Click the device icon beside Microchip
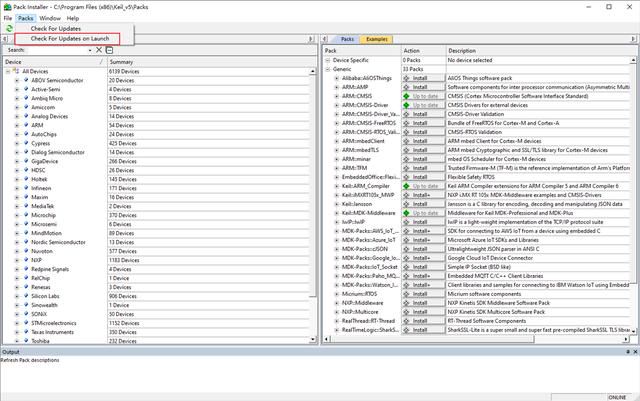640x401 pixels. pyautogui.click(x=26, y=215)
